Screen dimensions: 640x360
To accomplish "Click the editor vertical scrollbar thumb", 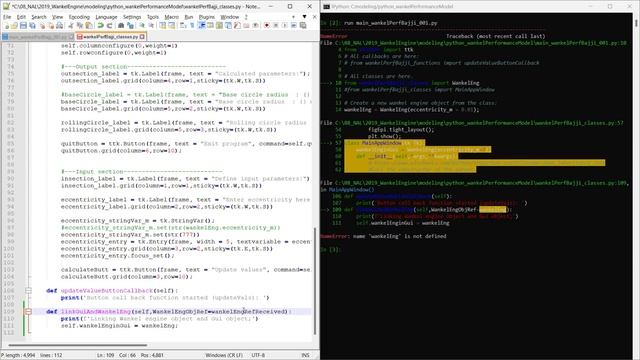I will click(315, 280).
